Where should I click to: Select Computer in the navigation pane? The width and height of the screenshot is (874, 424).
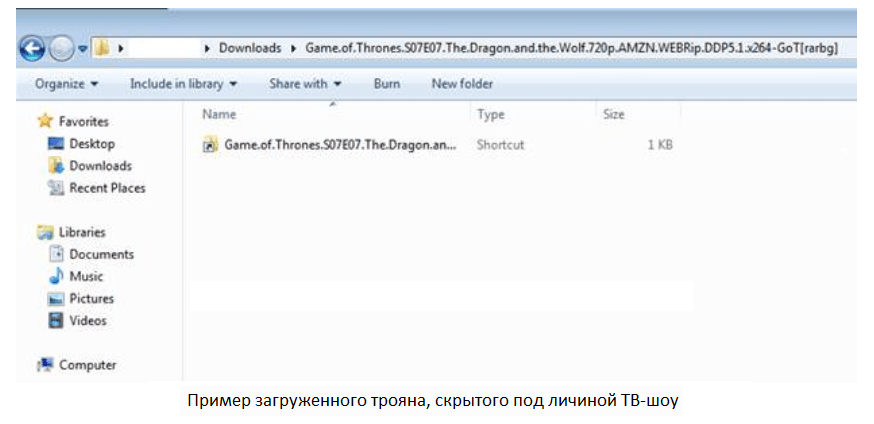[88, 365]
